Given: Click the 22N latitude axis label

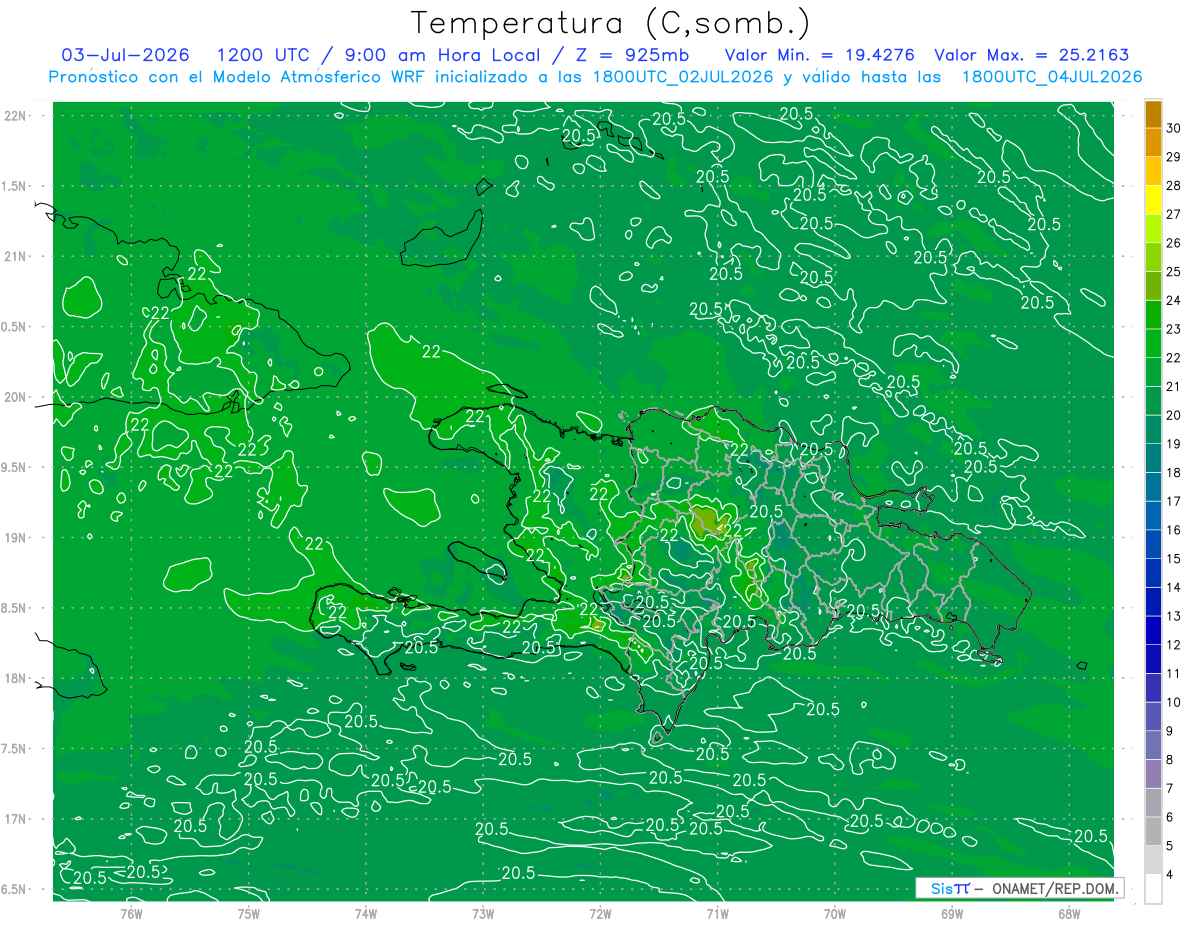Looking at the screenshot, I should [17, 115].
